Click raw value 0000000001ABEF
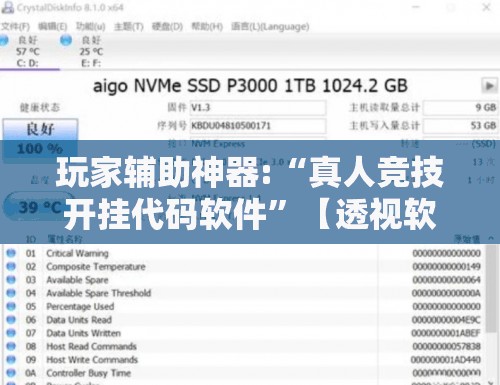 point(446,333)
